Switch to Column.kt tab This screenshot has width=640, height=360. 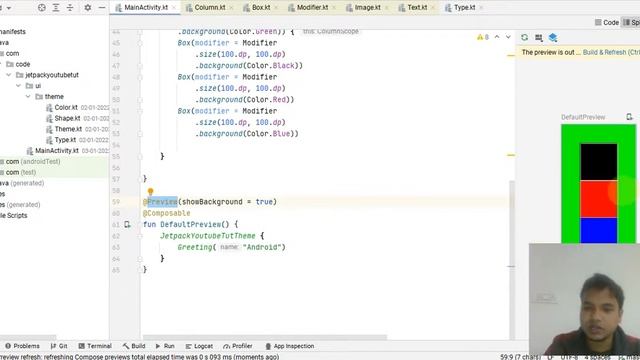[x=209, y=7]
